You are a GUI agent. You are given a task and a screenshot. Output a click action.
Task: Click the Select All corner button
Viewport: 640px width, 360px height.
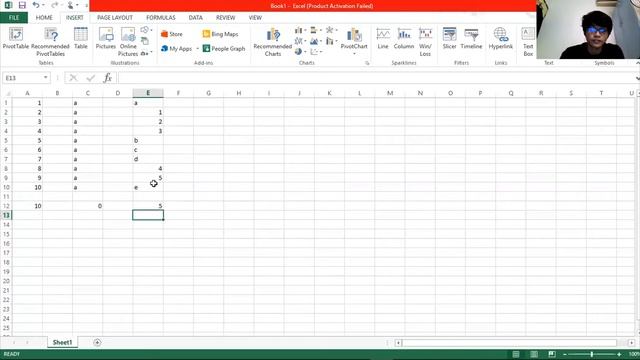[x=7, y=93]
